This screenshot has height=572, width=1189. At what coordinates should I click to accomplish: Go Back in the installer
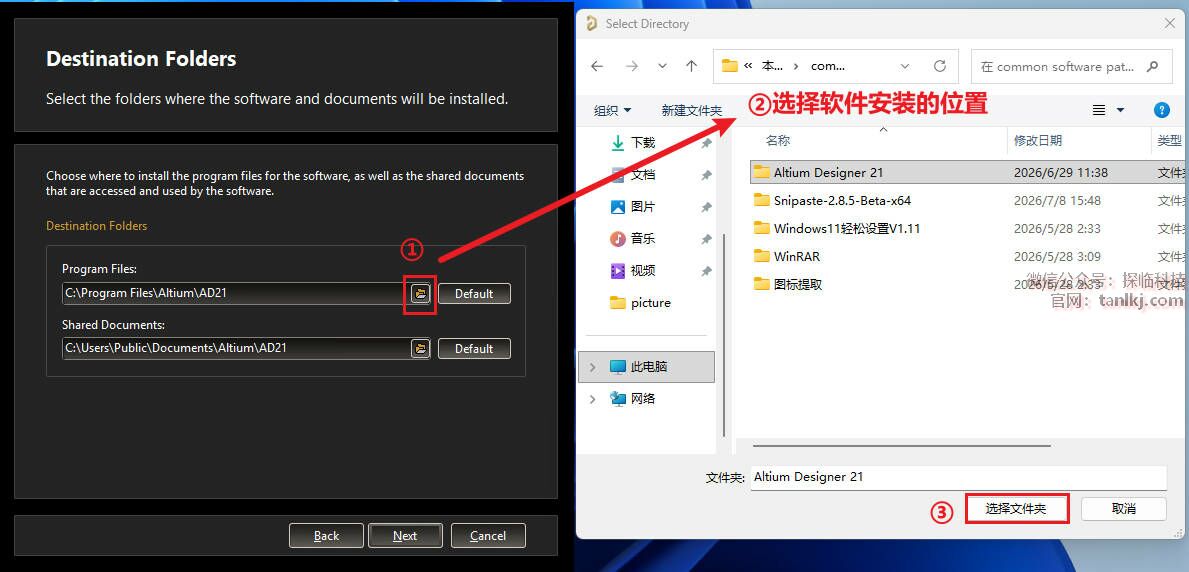[326, 536]
